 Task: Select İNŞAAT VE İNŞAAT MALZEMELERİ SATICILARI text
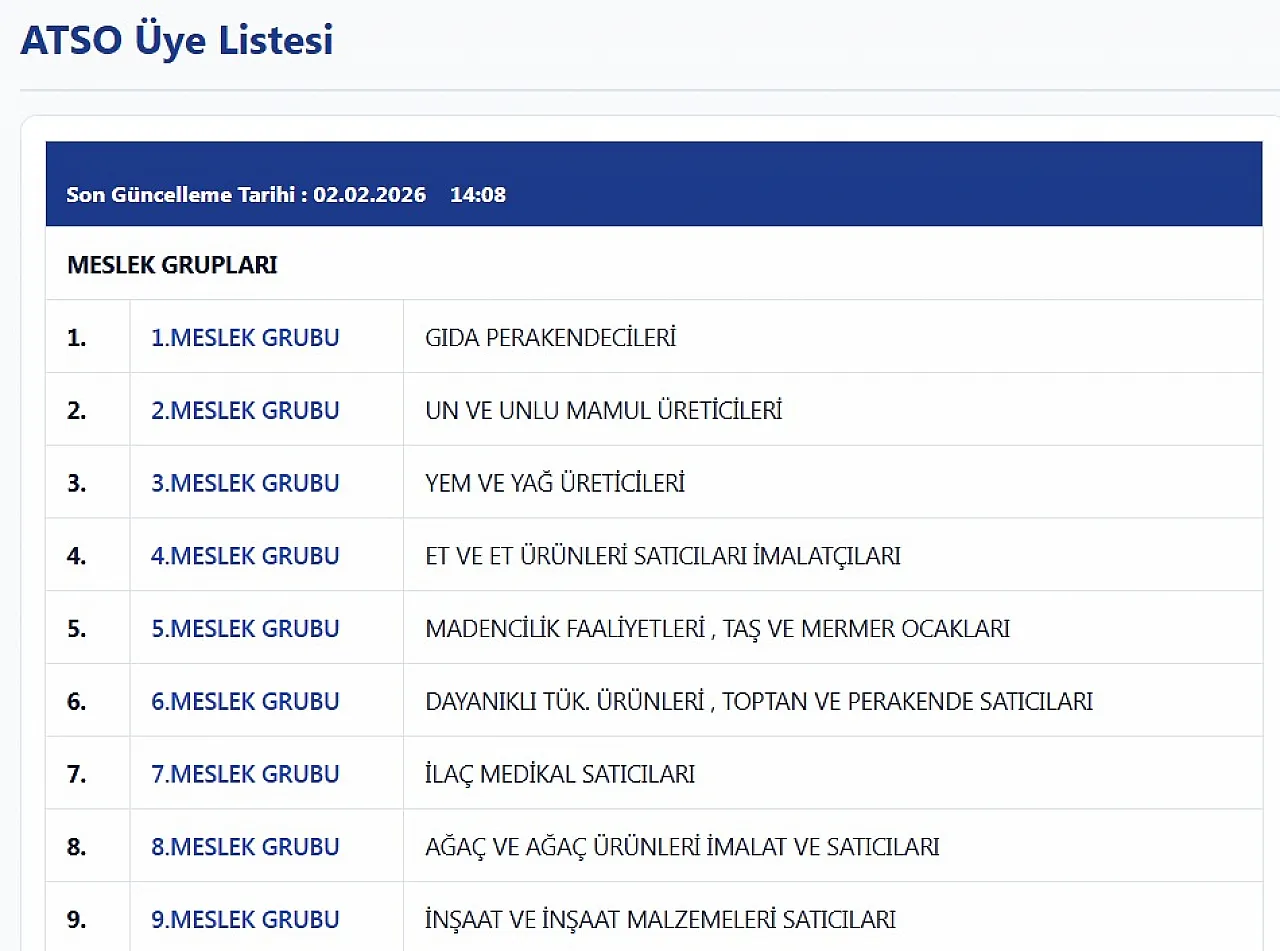660,920
